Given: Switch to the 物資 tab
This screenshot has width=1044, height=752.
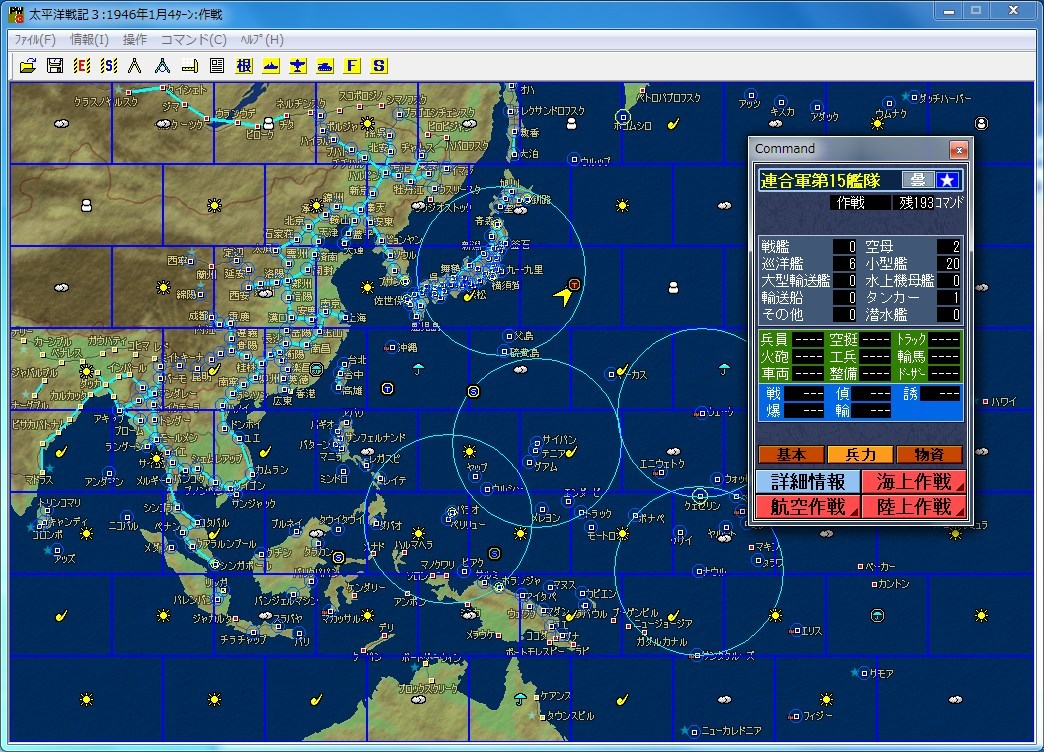Looking at the screenshot, I should click(x=929, y=455).
